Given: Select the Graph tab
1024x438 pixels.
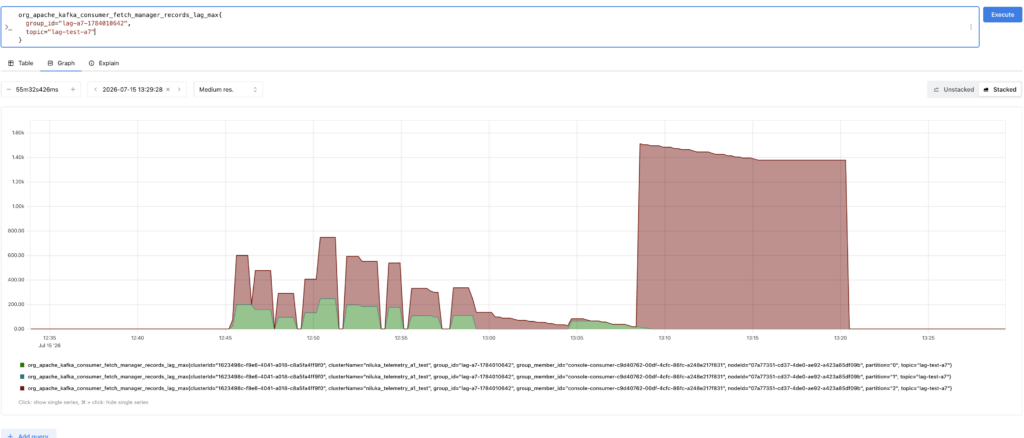Looking at the screenshot, I should (61, 63).
